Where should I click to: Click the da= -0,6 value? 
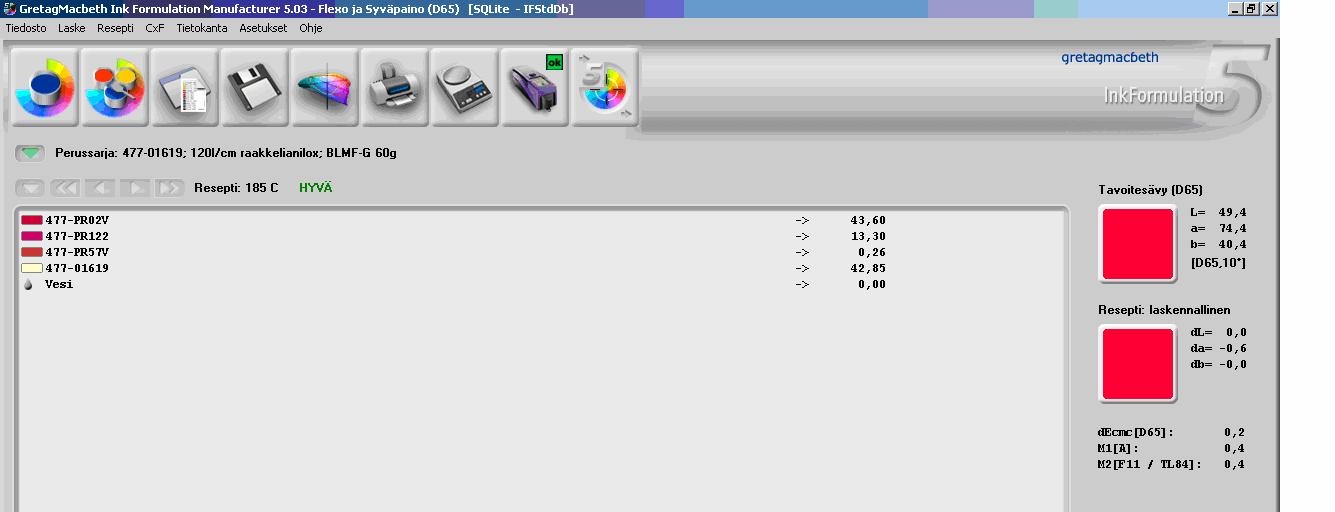pos(1218,348)
